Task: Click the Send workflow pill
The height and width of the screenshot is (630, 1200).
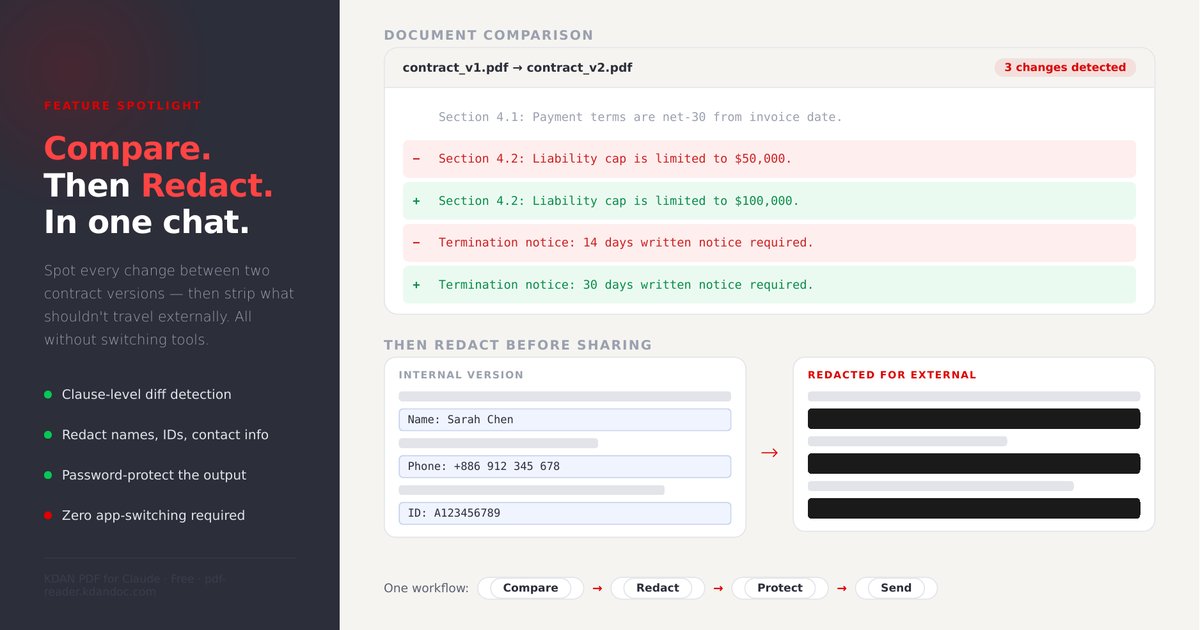Action: click(x=896, y=588)
